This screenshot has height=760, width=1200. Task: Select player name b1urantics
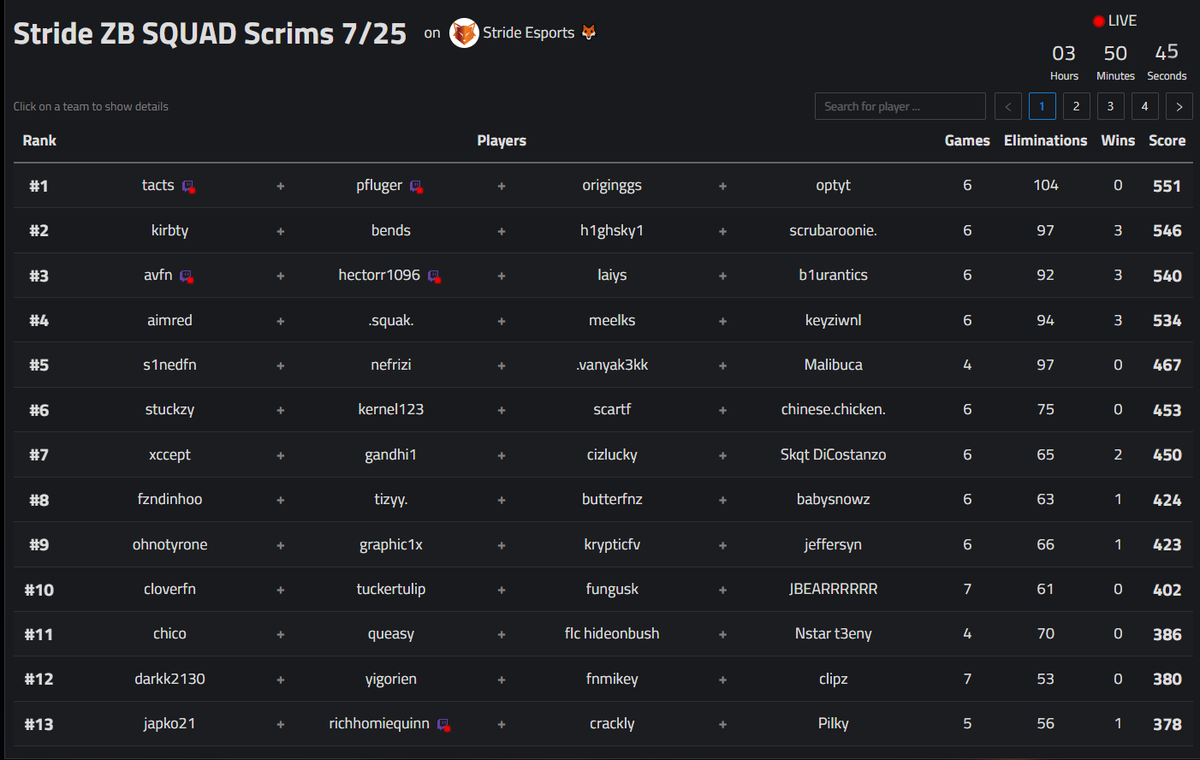(x=833, y=276)
